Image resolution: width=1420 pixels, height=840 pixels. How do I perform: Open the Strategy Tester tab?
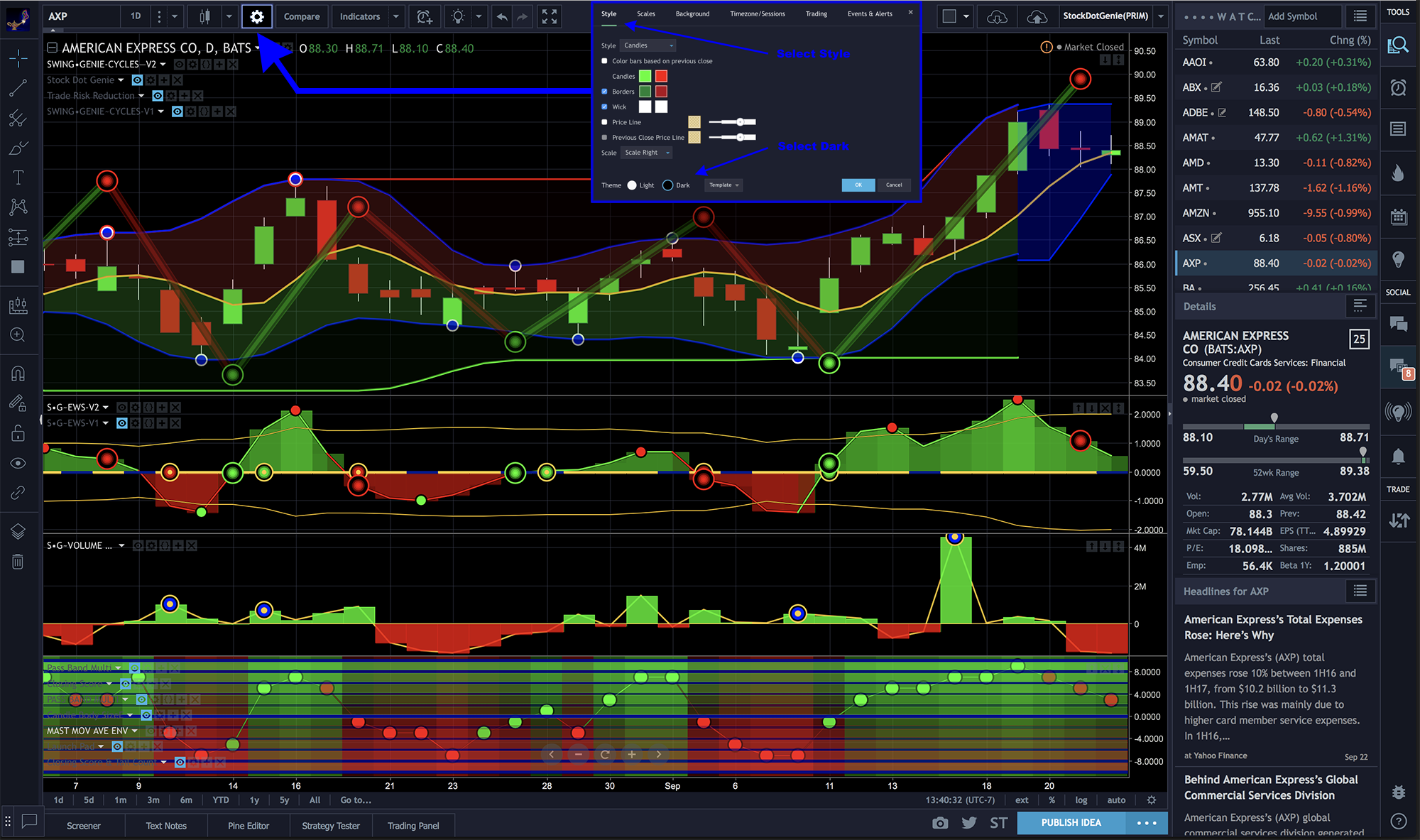331,826
